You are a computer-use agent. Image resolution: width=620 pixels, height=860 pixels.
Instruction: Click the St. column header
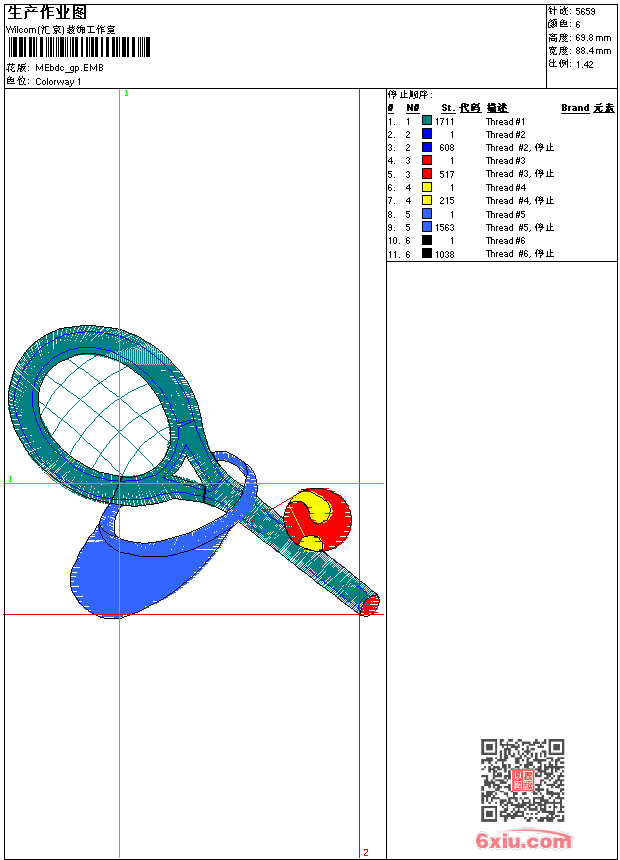[448, 108]
